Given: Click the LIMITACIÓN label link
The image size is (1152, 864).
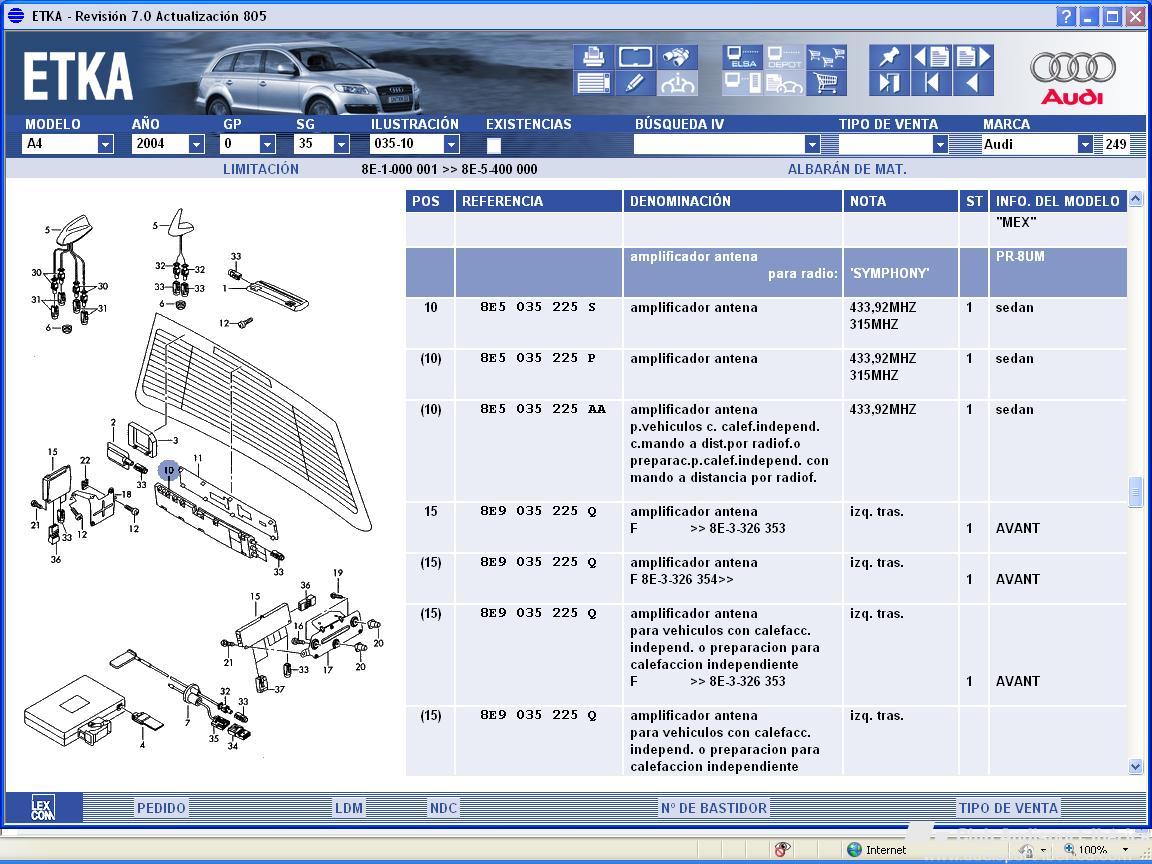Looking at the screenshot, I should point(261,170).
